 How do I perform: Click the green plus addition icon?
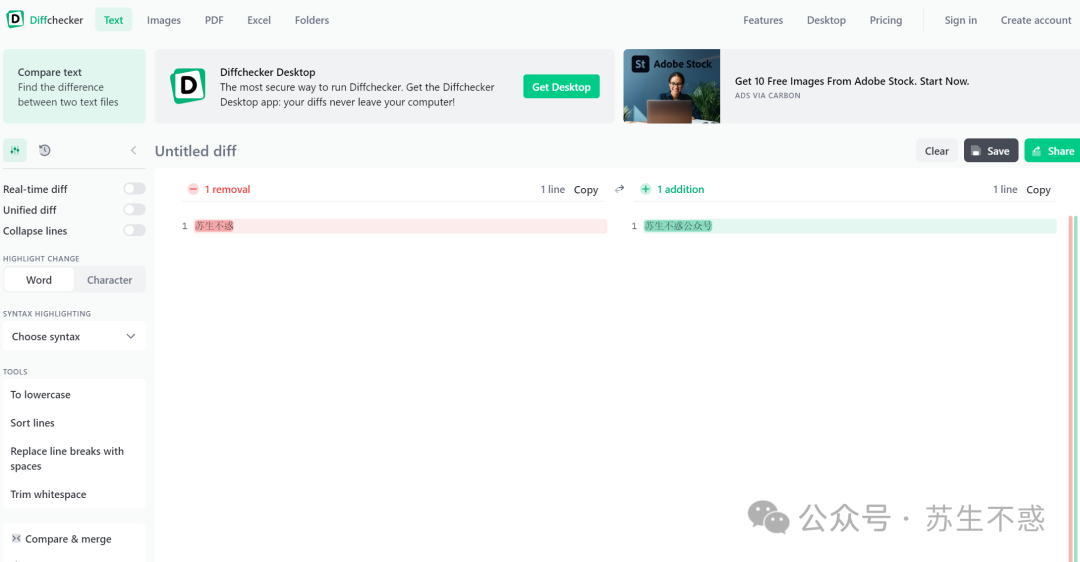645,189
